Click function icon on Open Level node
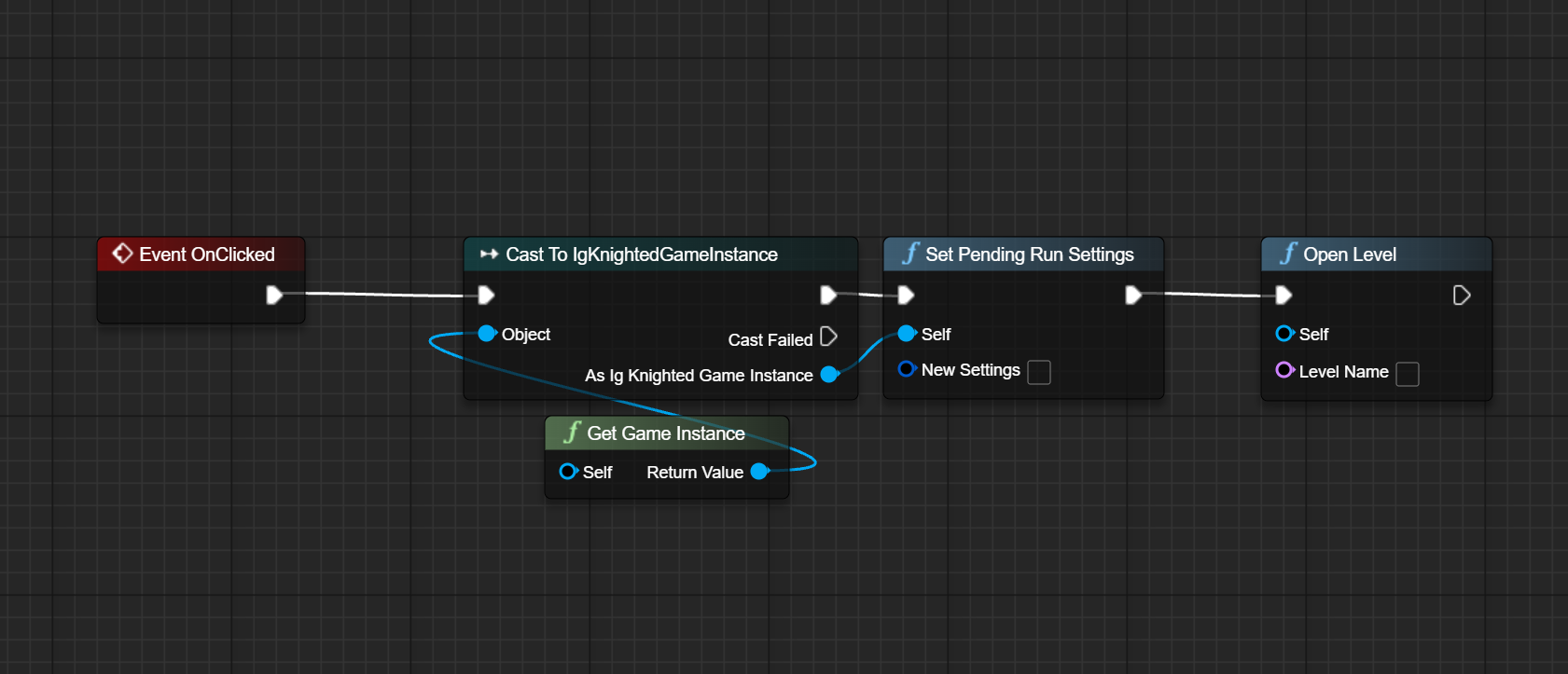The width and height of the screenshot is (1568, 674). coord(1289,254)
